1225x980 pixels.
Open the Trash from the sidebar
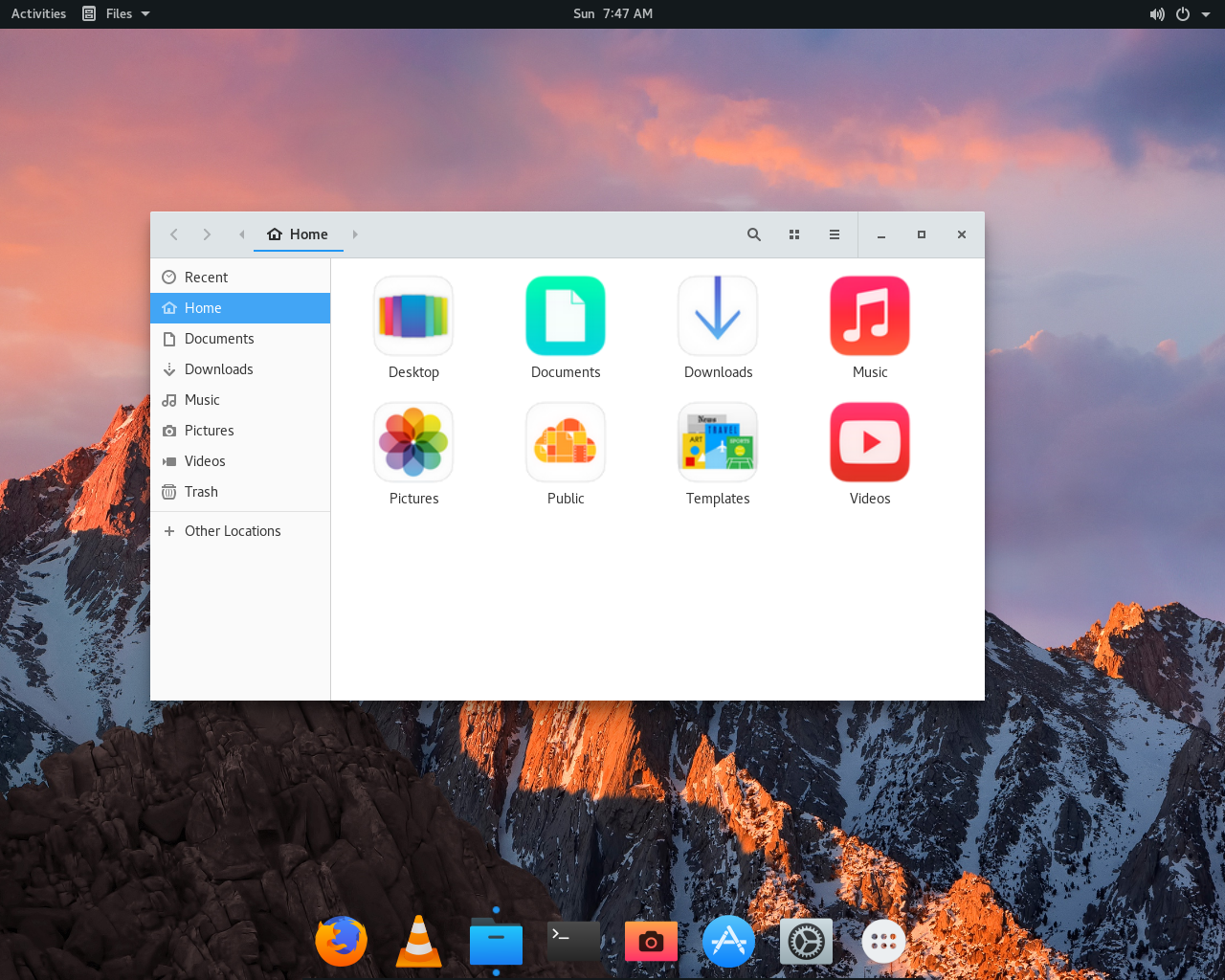[200, 491]
